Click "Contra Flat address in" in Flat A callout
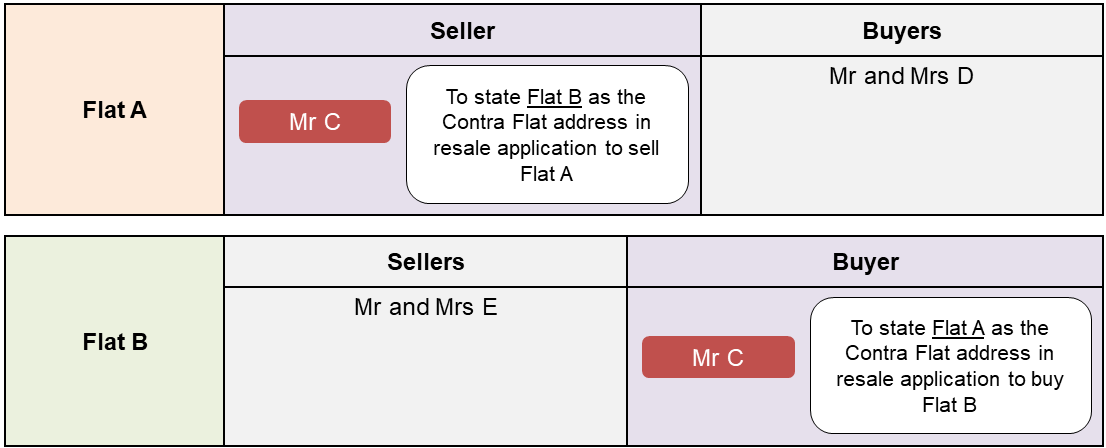Screen dimensions: 1106x448 point(547,123)
